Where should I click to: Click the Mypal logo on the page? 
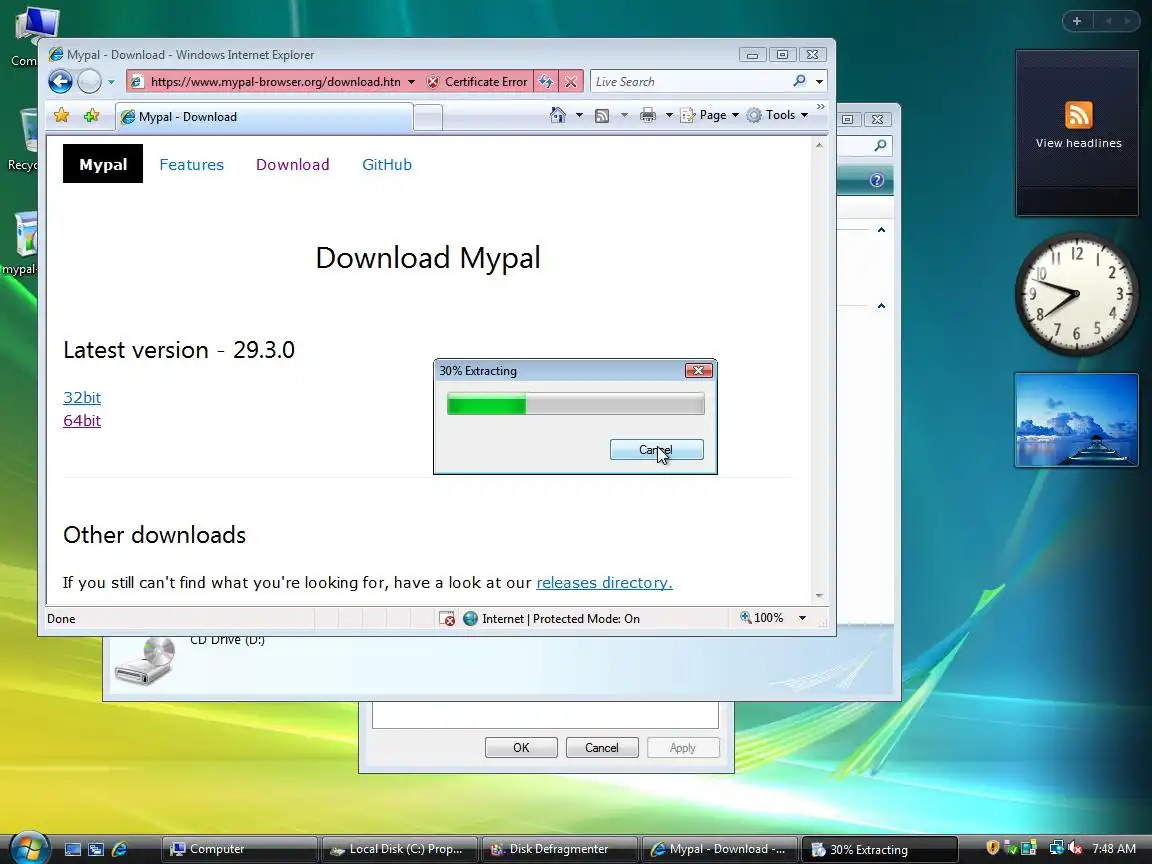coord(103,164)
